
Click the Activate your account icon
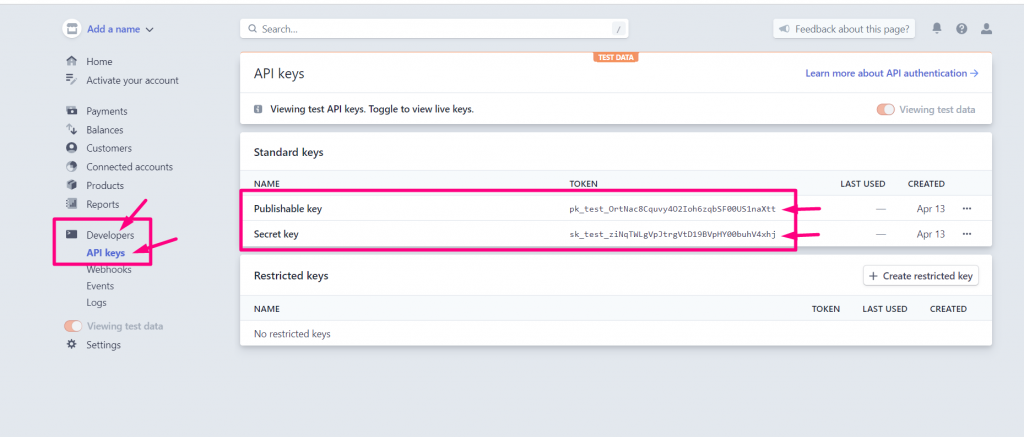pos(72,80)
